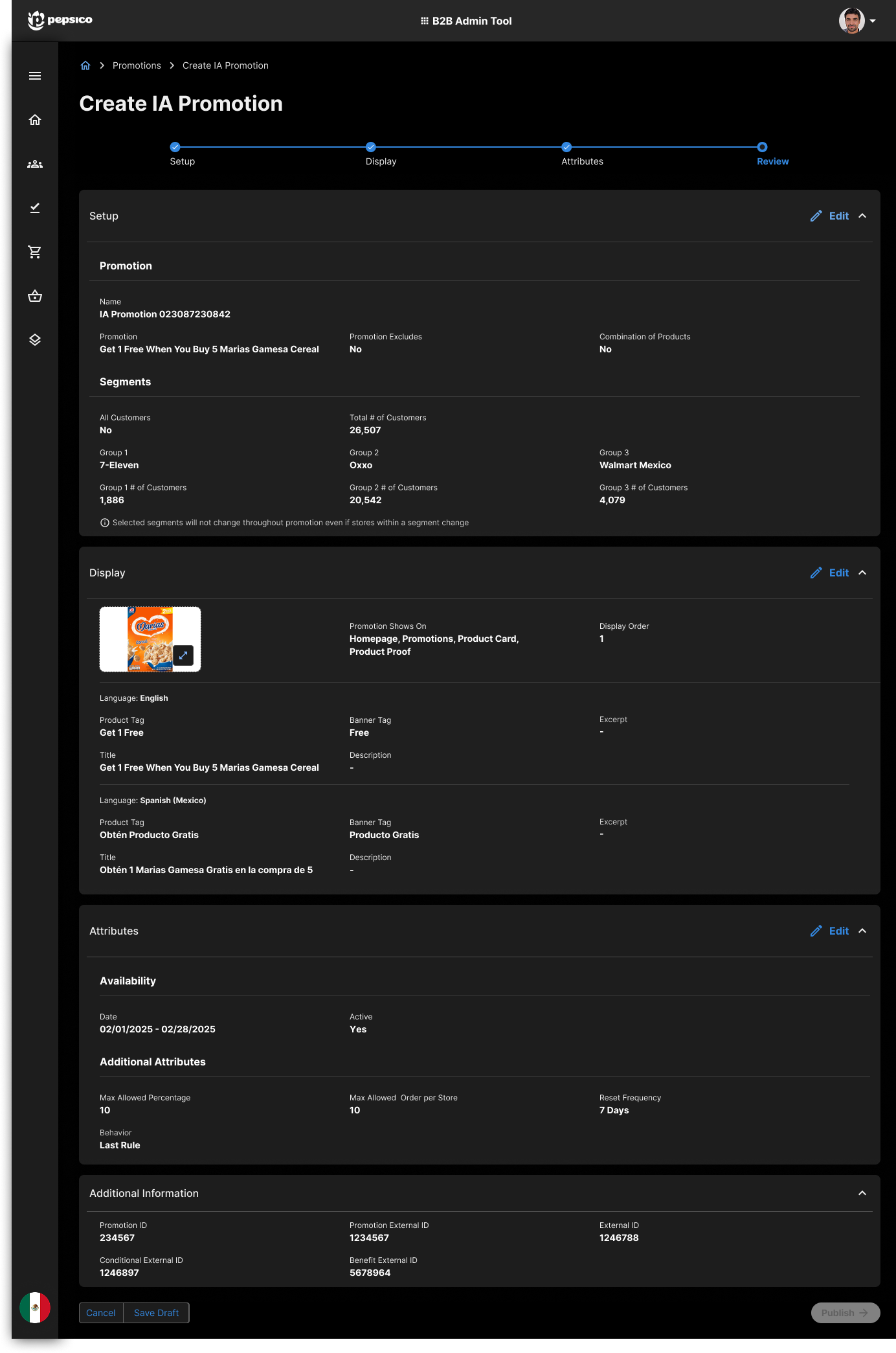Select the checkmark tasks icon in sidebar
The image size is (896, 1353).
pos(35,208)
